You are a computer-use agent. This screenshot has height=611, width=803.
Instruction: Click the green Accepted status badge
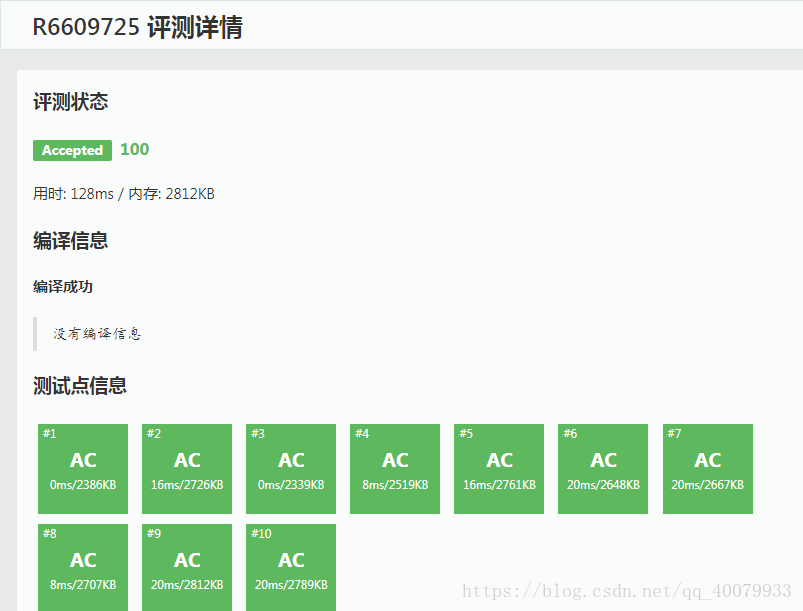tap(72, 150)
